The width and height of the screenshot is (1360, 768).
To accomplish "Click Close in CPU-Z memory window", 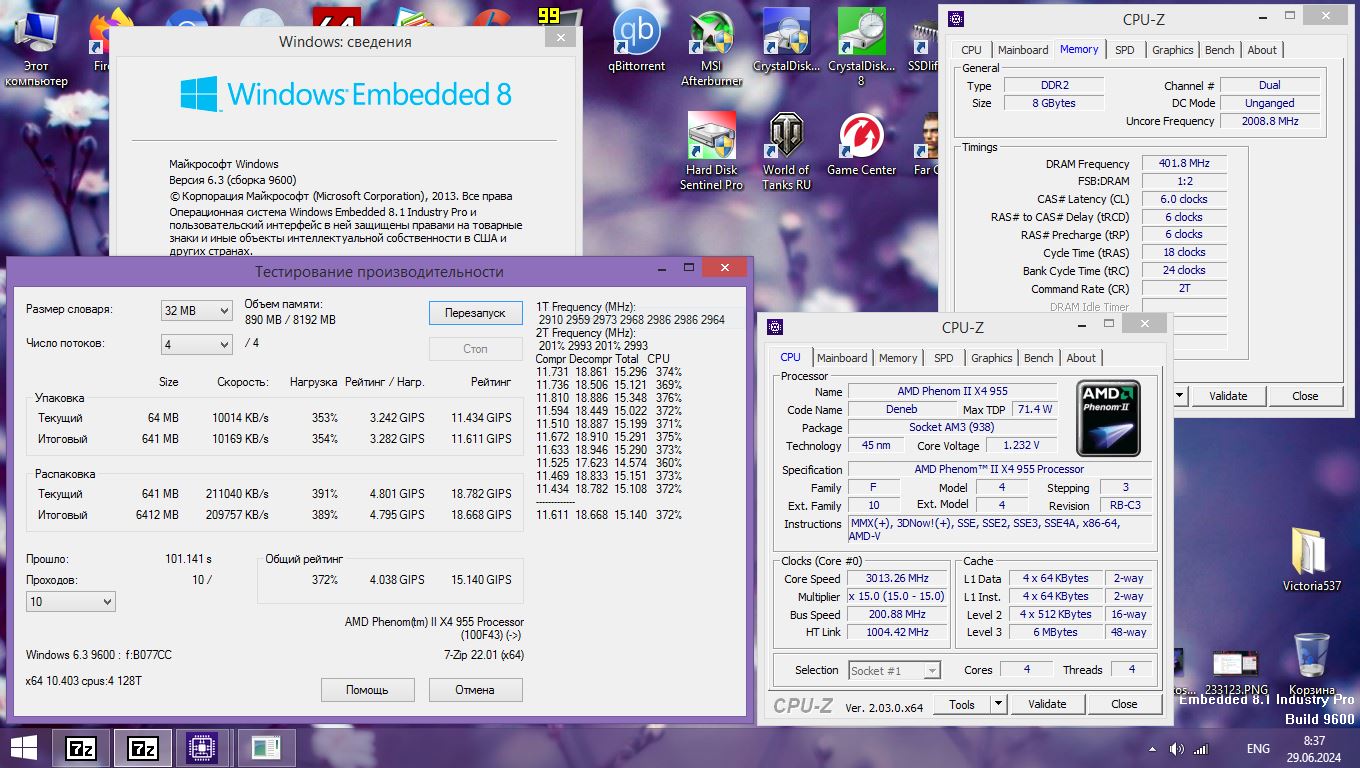I will [x=1305, y=395].
